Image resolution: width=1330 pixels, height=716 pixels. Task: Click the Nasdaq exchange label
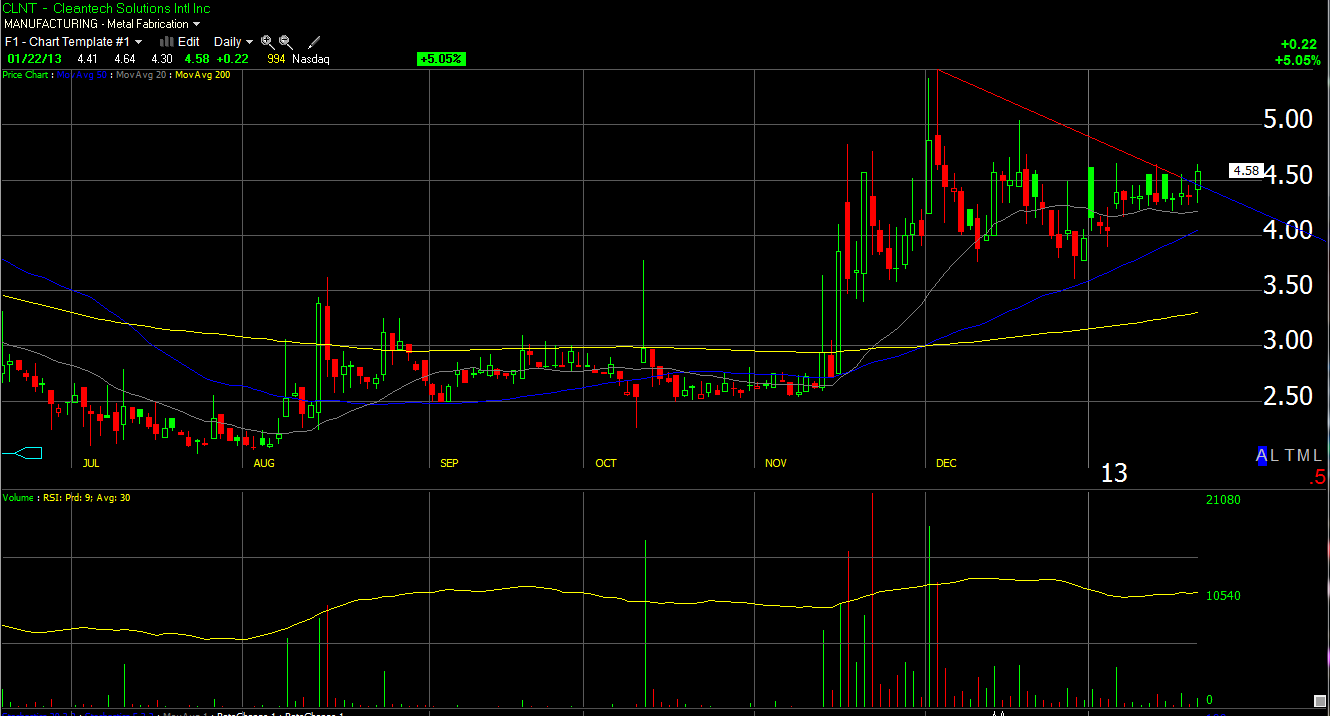(311, 59)
